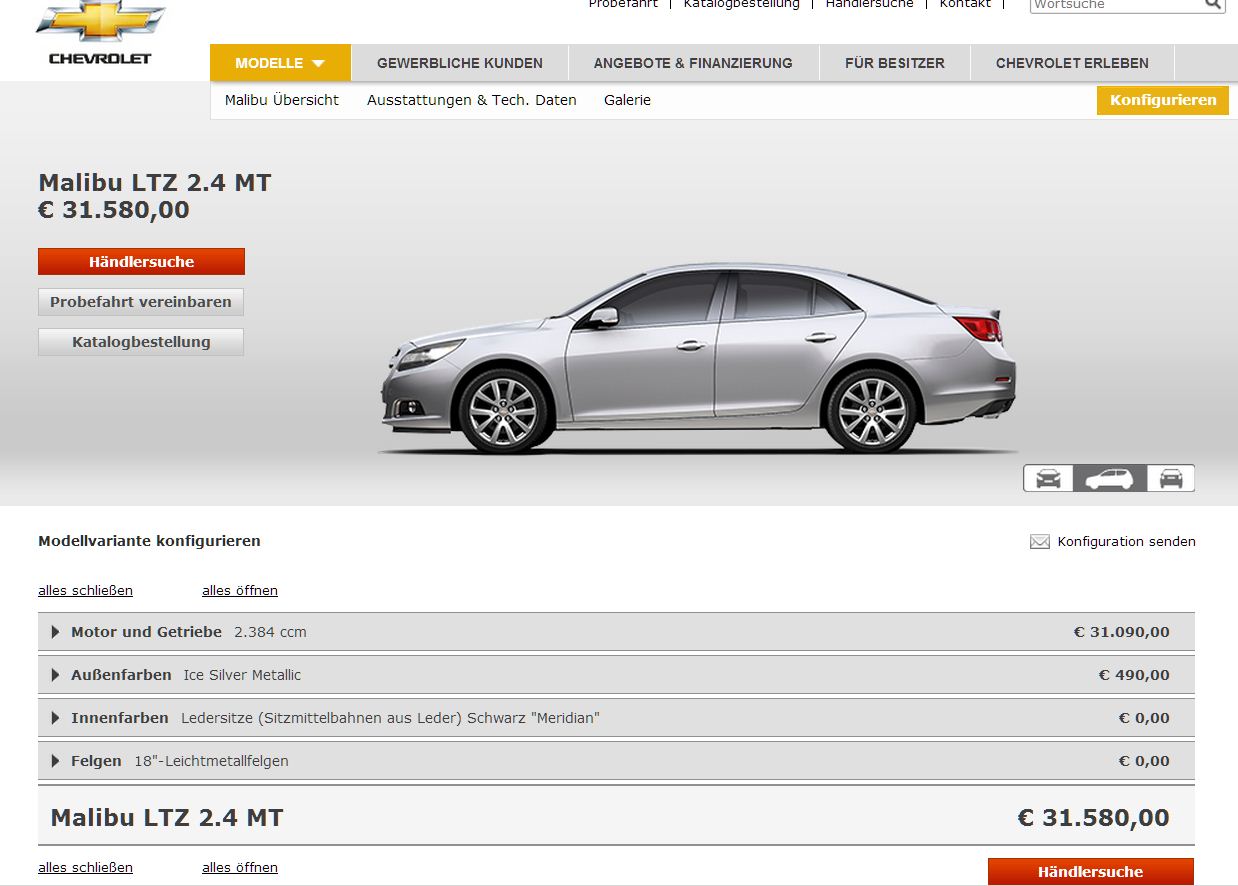Expand the Felgen section
1238x886 pixels.
tap(56, 761)
